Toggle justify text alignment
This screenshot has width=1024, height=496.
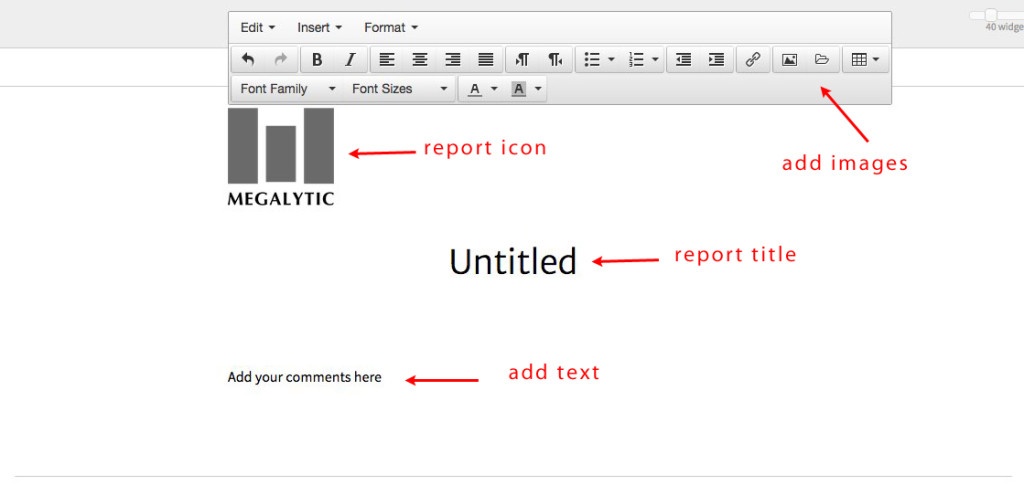tap(486, 60)
